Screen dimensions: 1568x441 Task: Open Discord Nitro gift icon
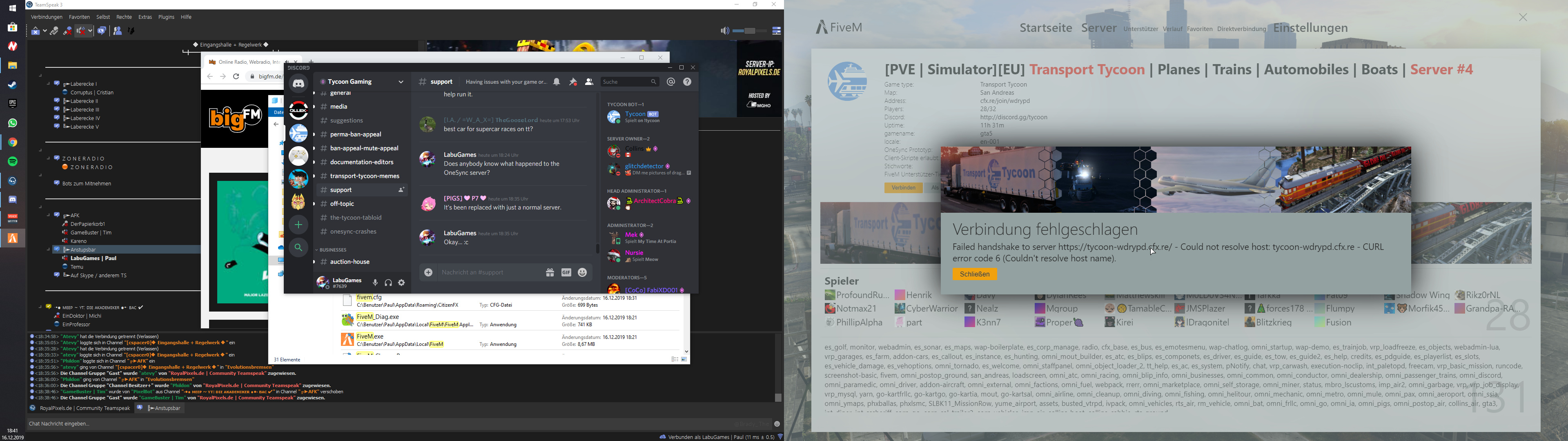click(550, 273)
